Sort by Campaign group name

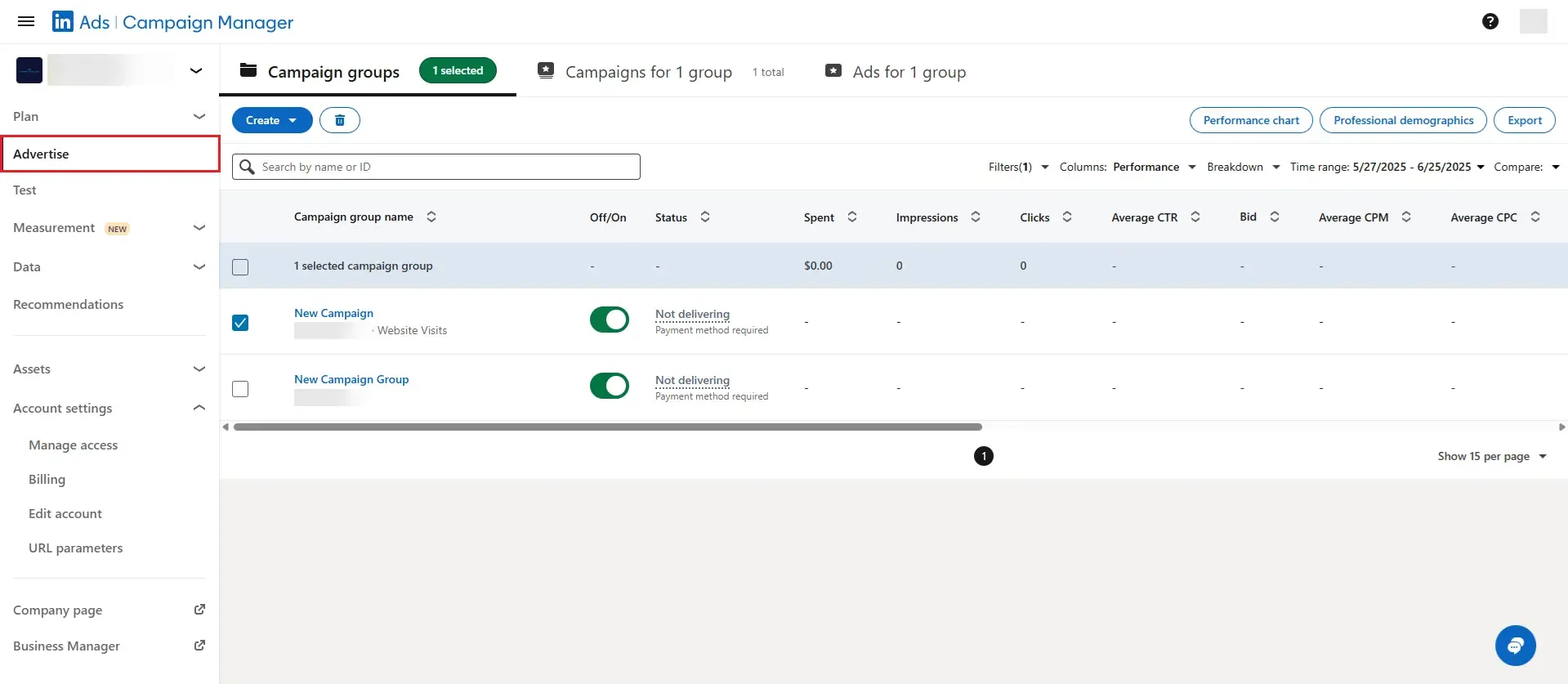pyautogui.click(x=431, y=217)
